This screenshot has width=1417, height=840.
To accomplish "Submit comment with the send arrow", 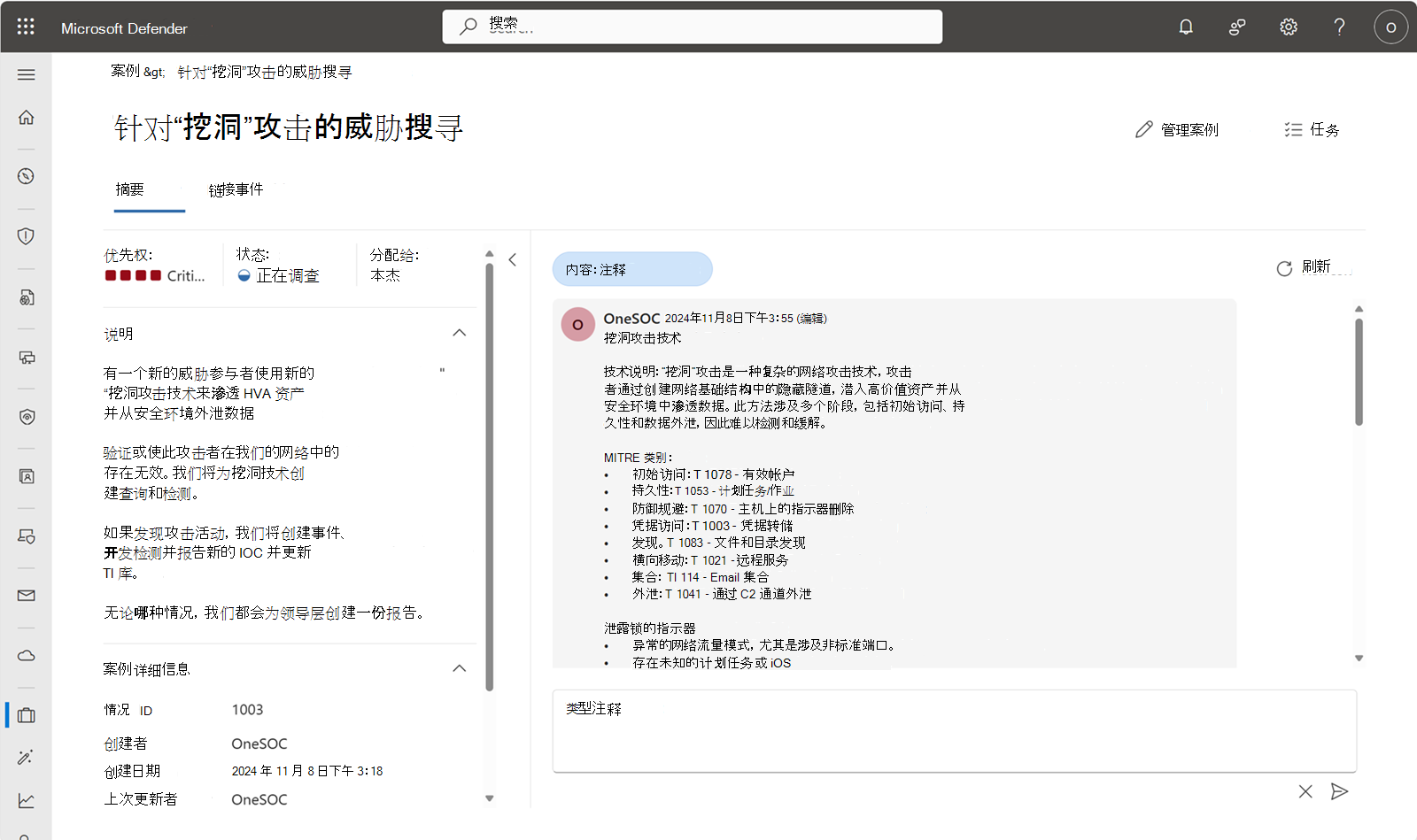I will click(x=1340, y=791).
